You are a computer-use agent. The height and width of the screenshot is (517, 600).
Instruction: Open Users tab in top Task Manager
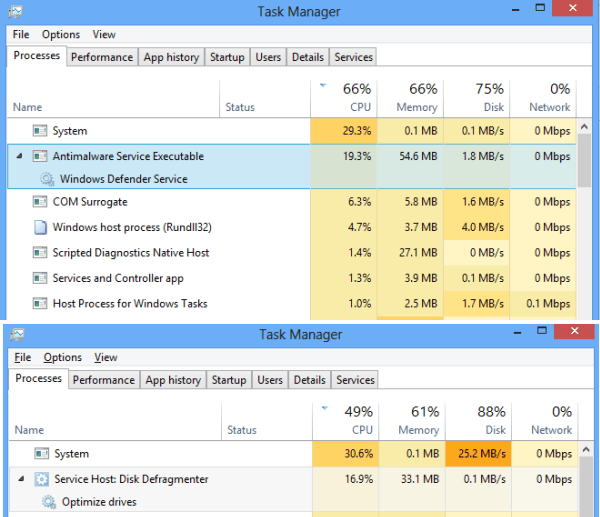[x=268, y=57]
